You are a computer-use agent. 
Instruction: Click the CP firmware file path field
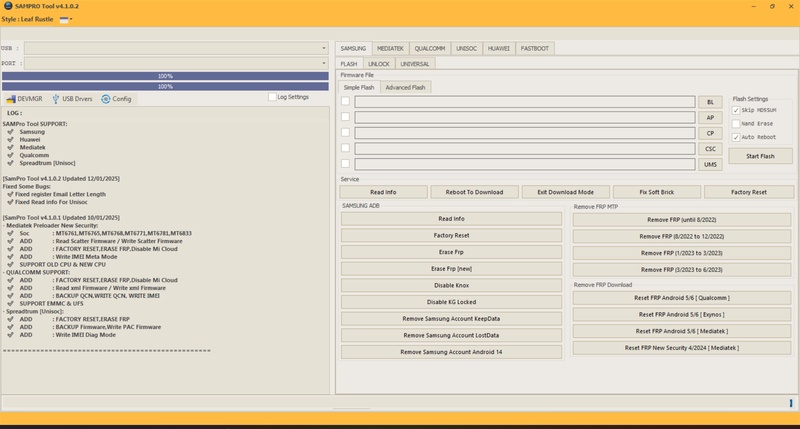tap(524, 133)
